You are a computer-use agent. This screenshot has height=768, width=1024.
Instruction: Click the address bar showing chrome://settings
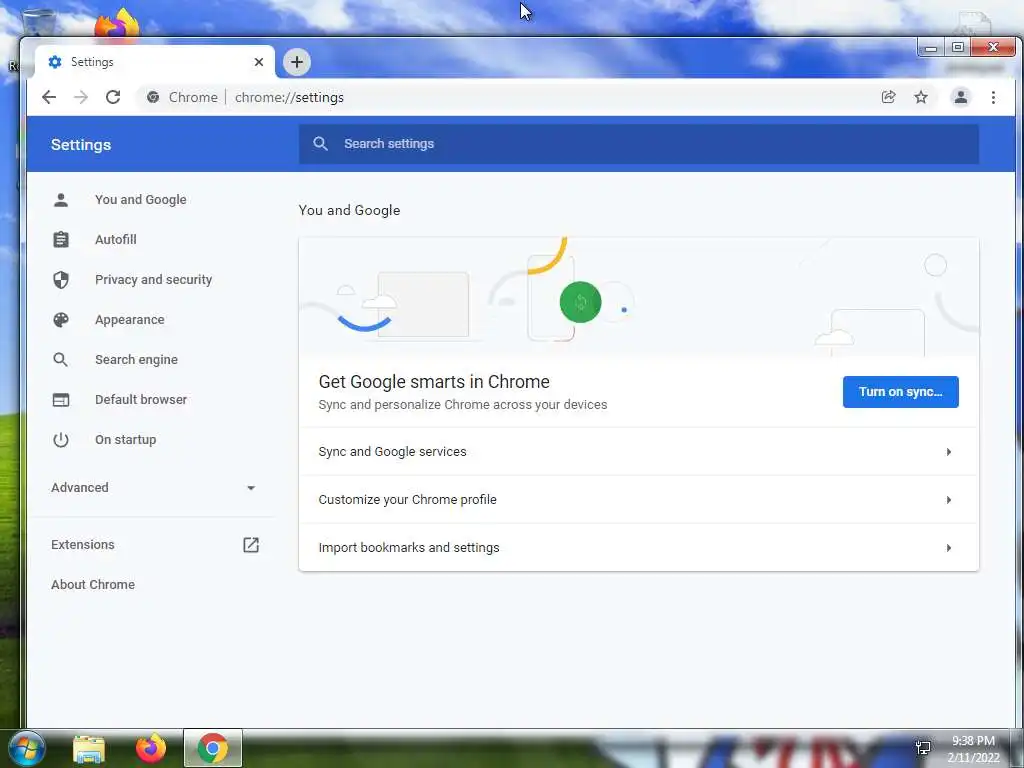coord(509,97)
